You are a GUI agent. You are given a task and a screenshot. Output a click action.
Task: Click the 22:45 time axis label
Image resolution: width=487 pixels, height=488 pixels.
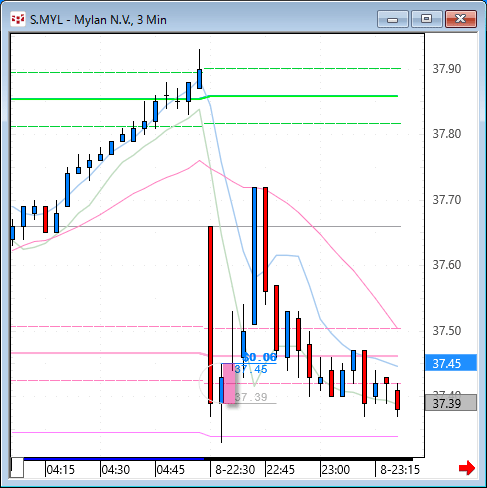281,470
